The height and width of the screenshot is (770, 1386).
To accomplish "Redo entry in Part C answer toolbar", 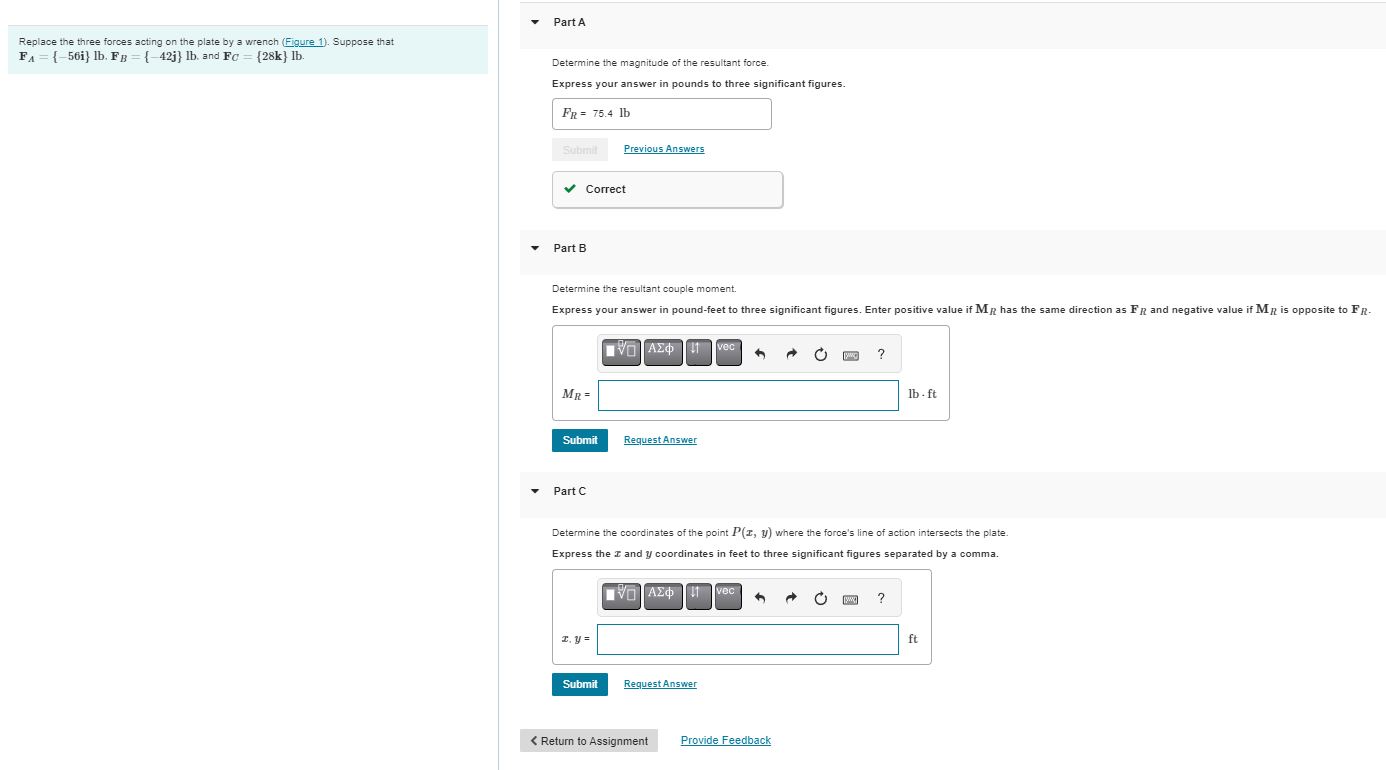I will [790, 598].
